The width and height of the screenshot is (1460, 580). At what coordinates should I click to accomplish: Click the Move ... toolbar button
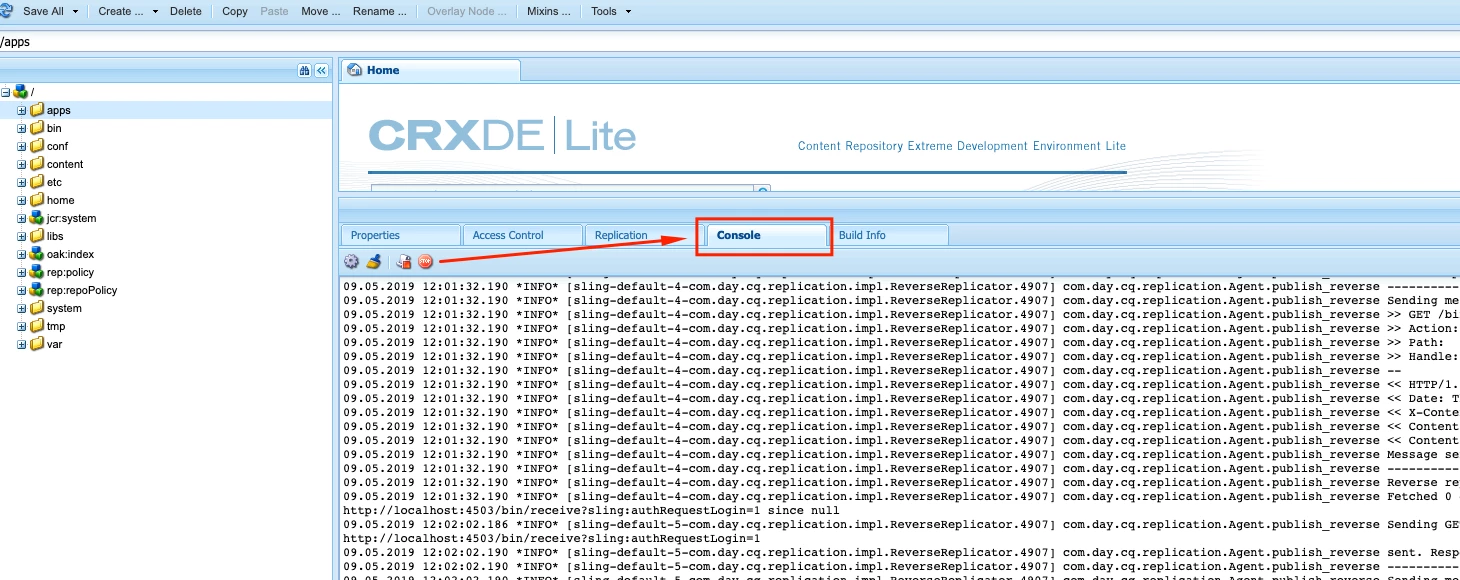click(320, 11)
